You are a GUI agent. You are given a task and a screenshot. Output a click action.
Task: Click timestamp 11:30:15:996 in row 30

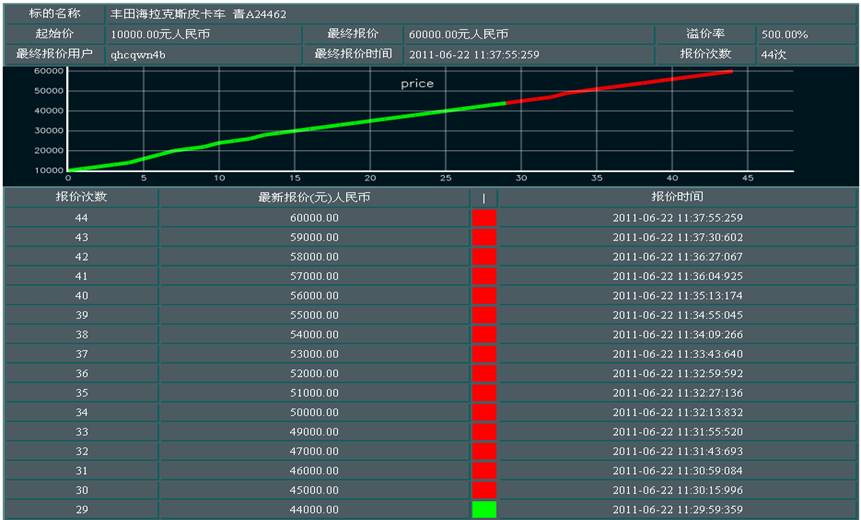(677, 490)
